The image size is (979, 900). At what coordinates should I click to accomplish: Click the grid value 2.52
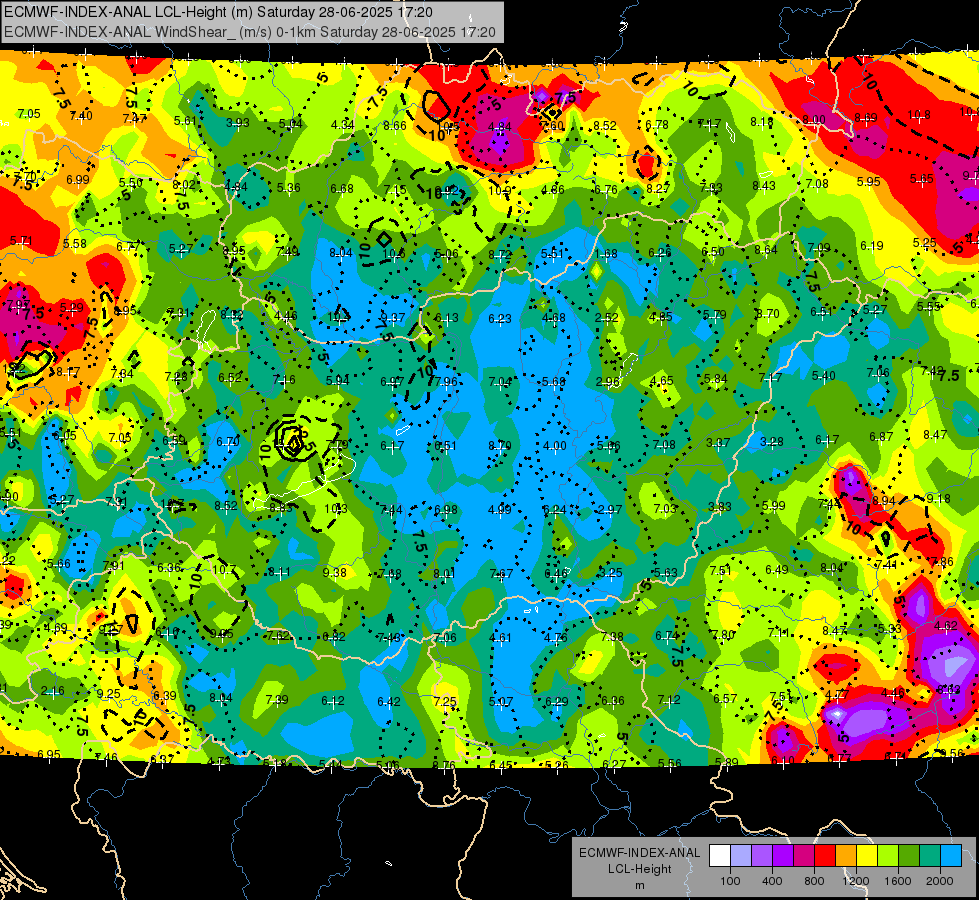(x=606, y=318)
